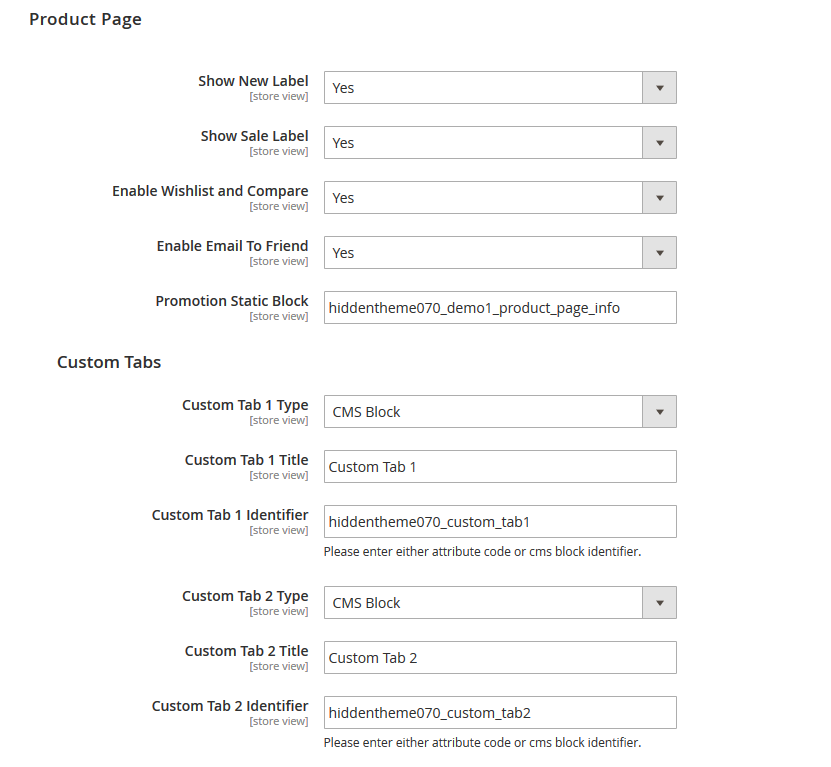Click store view label under Show New Label
The width and height of the screenshot is (831, 767).
(x=279, y=96)
